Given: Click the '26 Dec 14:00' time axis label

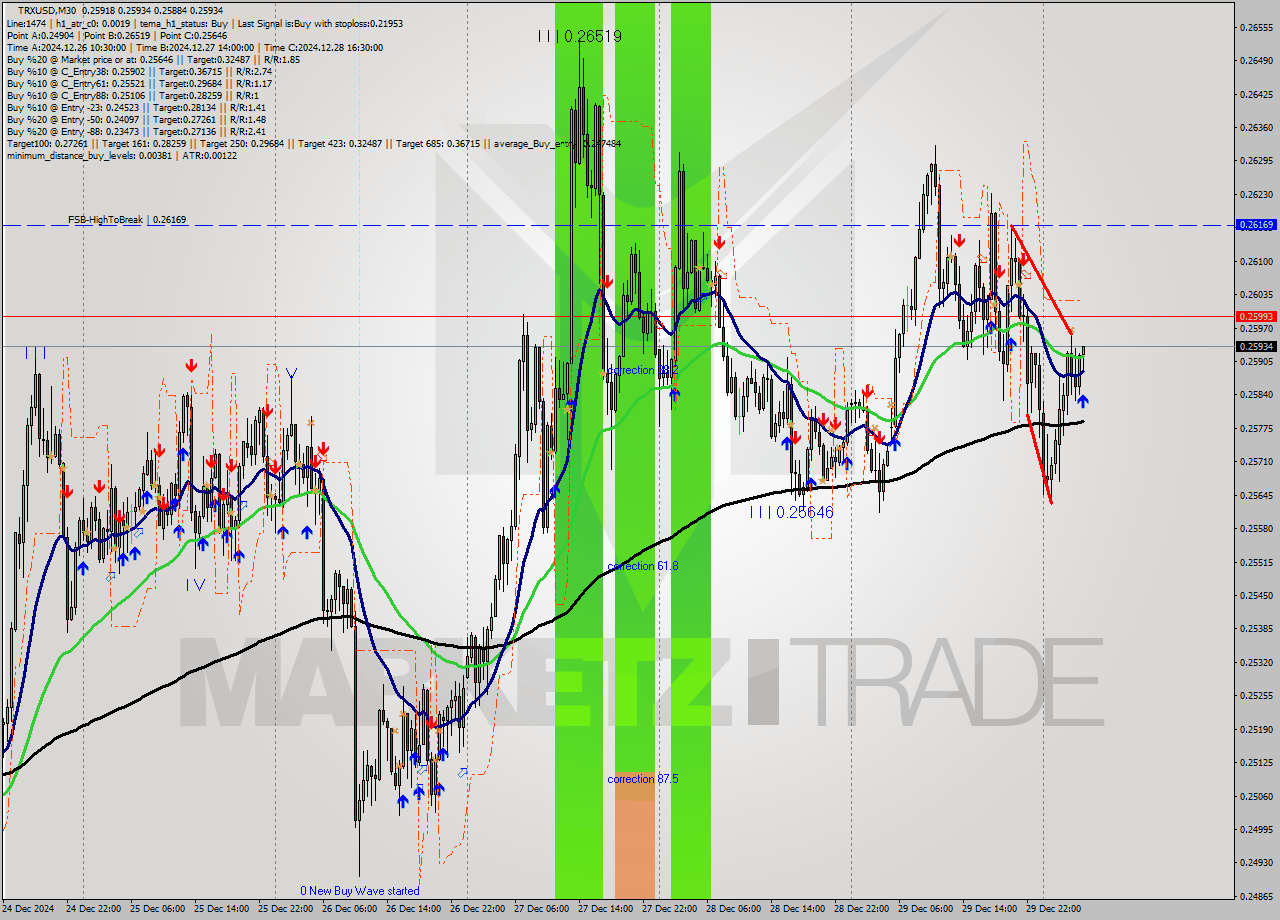Looking at the screenshot, I should click(413, 909).
